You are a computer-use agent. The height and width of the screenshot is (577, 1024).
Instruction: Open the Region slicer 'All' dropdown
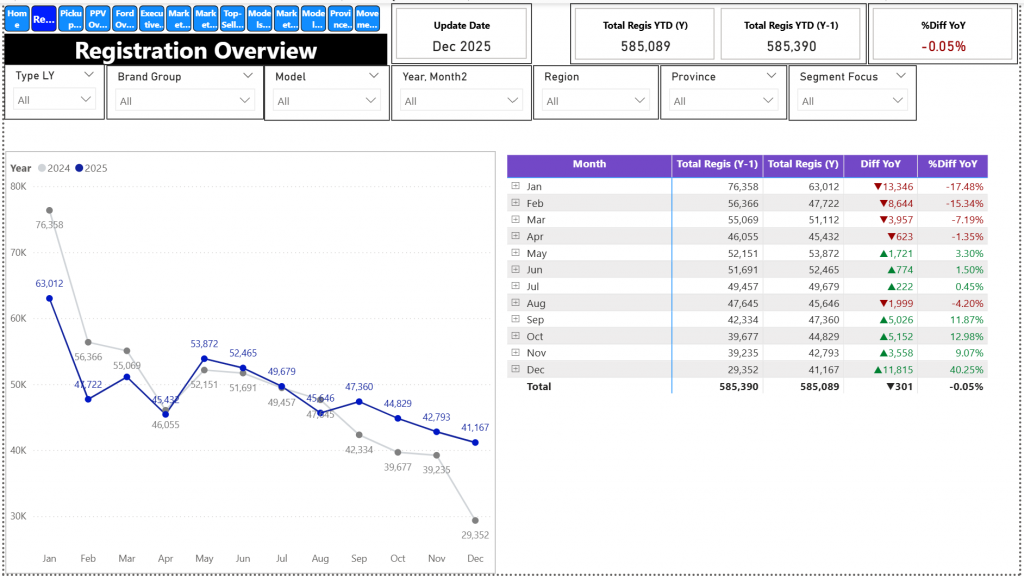coord(597,101)
